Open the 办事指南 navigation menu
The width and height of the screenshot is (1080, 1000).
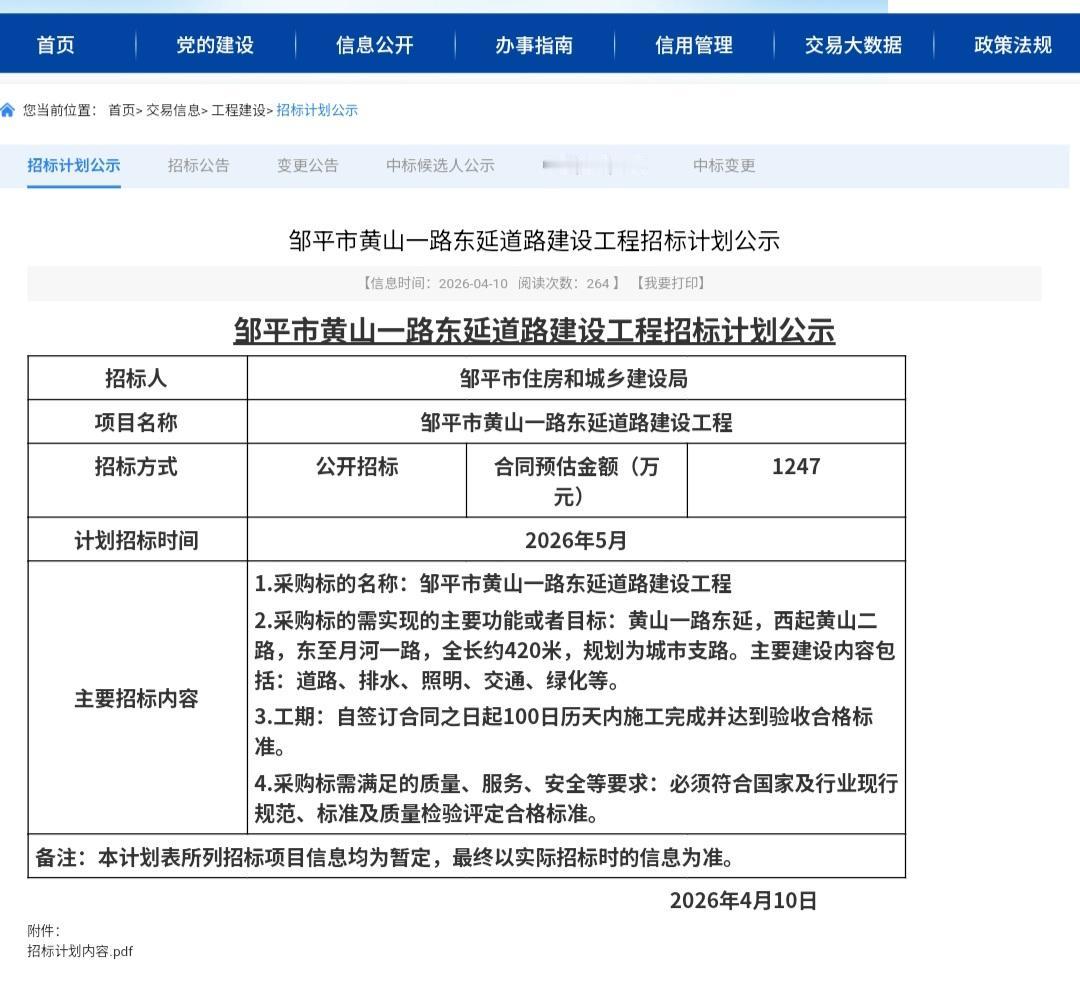pyautogui.click(x=534, y=45)
